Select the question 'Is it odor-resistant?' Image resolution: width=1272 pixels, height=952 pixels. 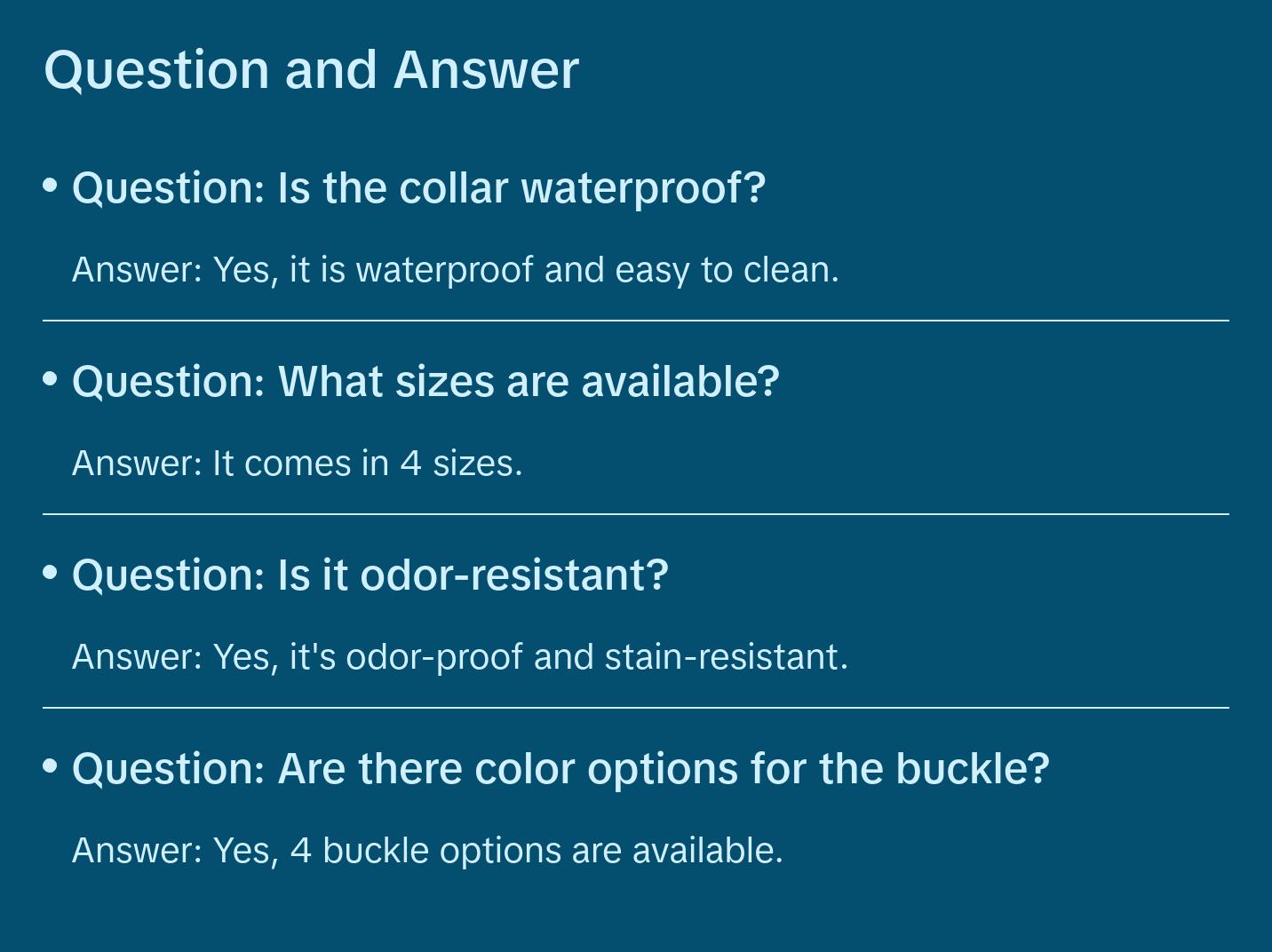[370, 575]
